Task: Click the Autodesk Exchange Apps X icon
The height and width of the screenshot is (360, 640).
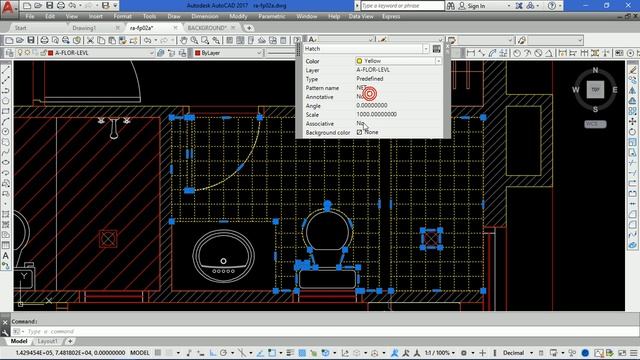Action: click(519, 6)
